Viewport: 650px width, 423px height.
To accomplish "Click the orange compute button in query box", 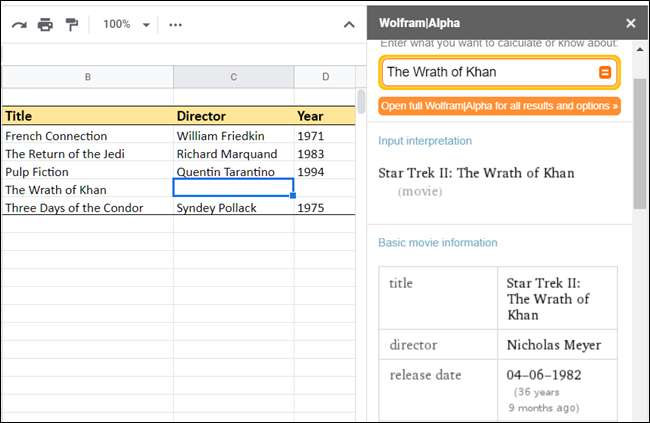I will (x=605, y=73).
